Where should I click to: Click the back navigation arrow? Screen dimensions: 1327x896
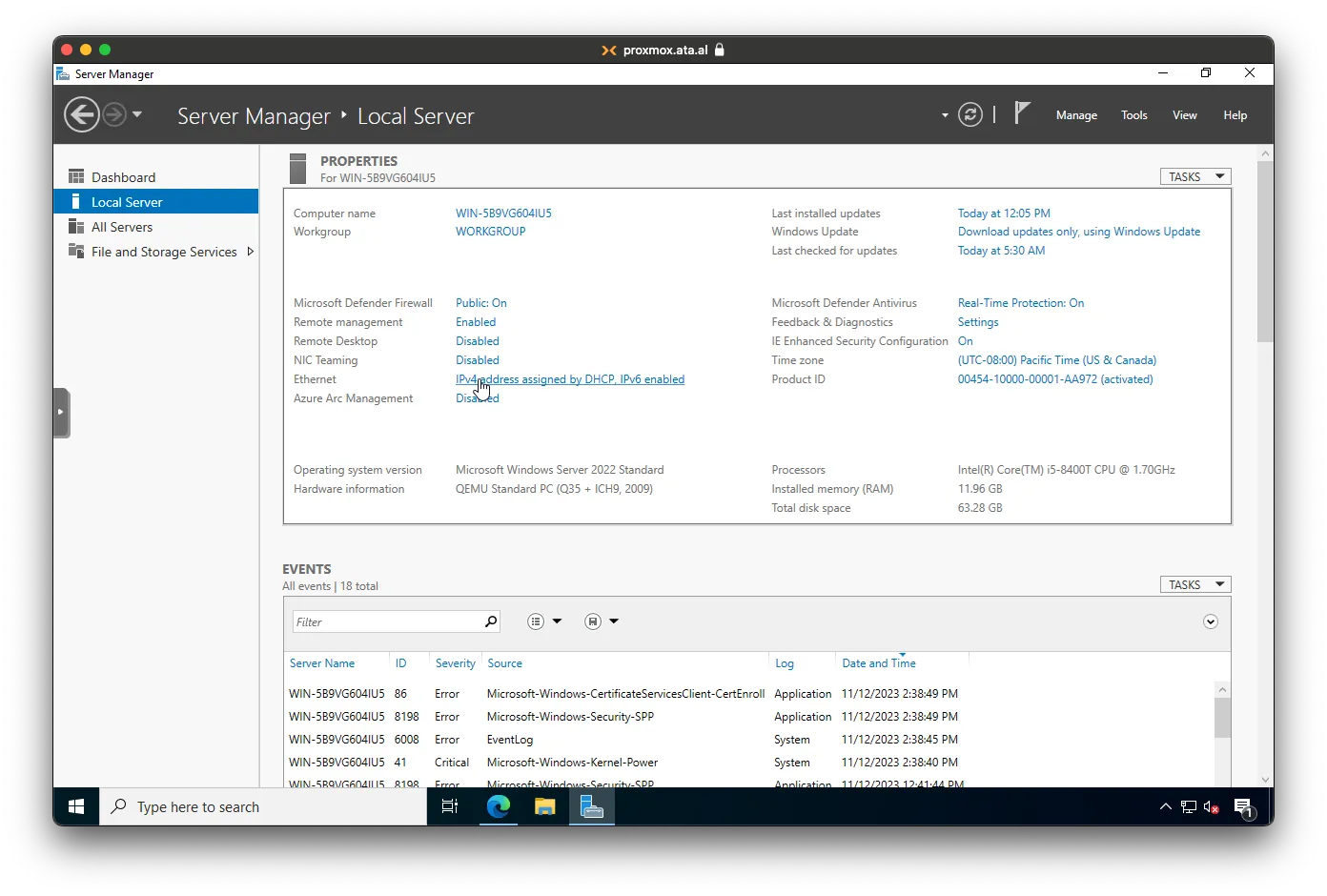pyautogui.click(x=81, y=115)
